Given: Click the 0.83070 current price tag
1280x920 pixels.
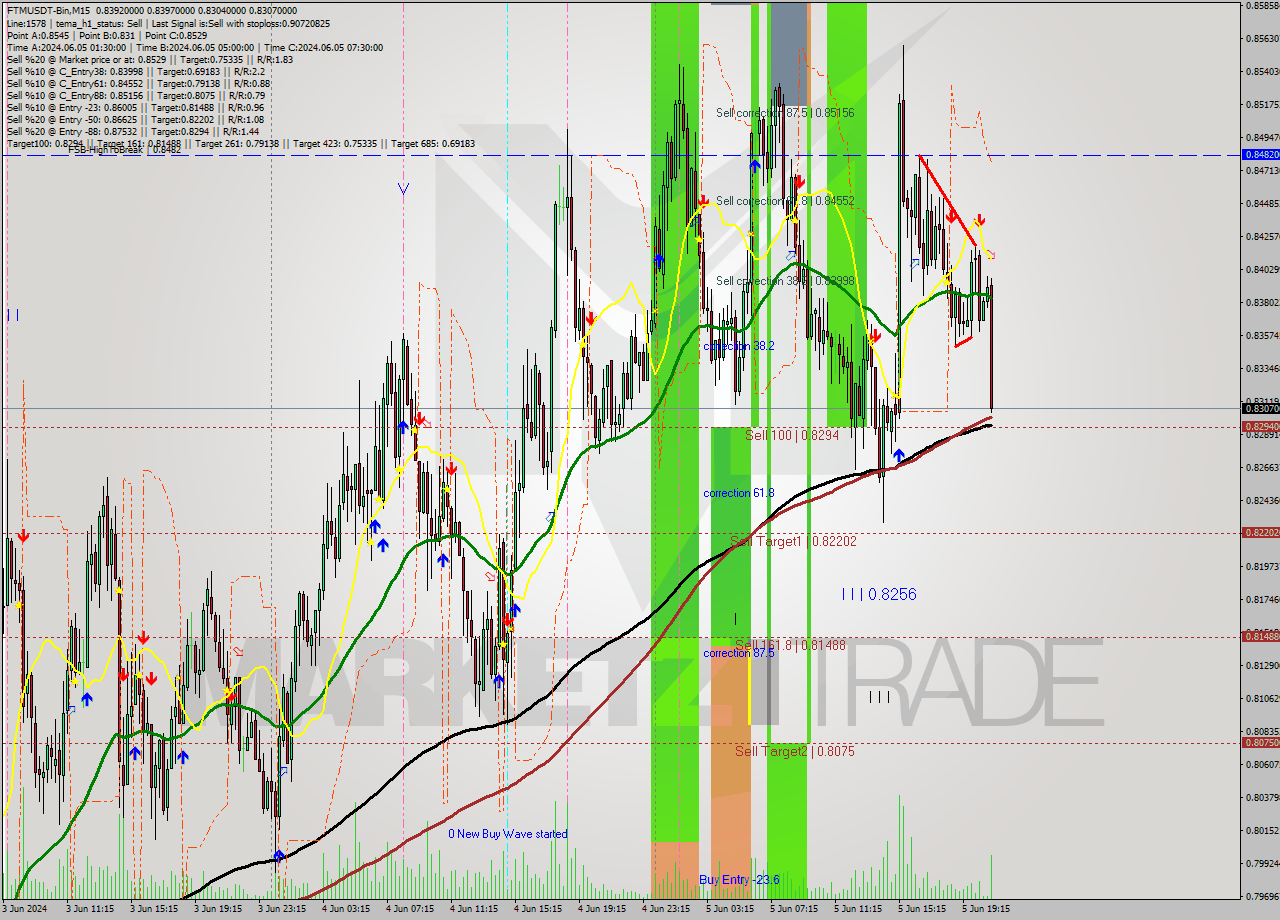Looking at the screenshot, I should pos(1260,408).
